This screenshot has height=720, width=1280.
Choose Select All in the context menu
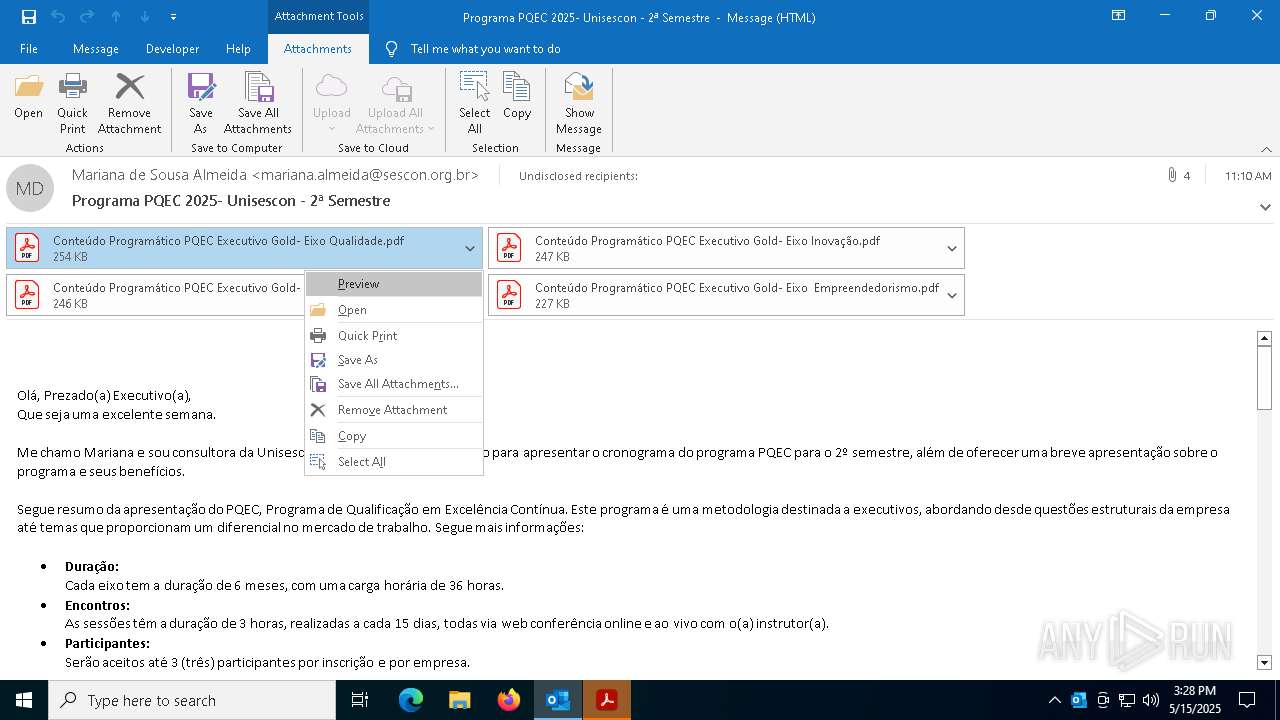394,462
